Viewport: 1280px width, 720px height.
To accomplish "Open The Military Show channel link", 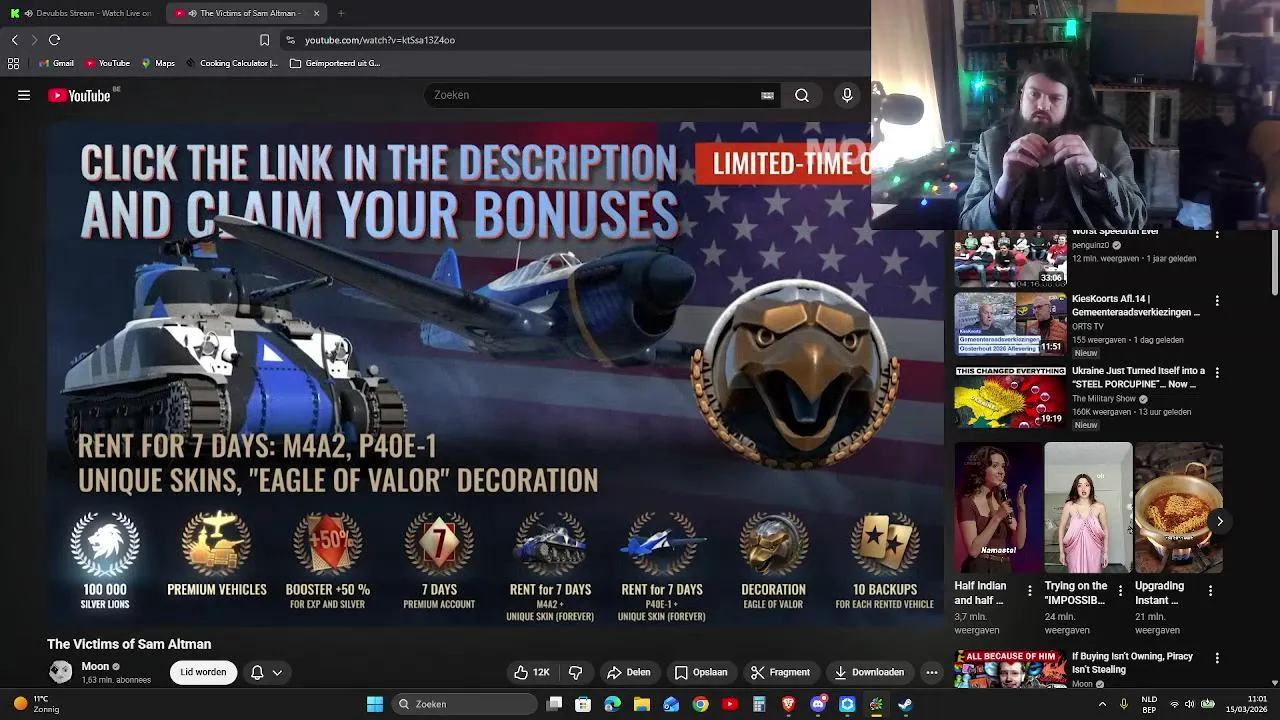I will pos(1104,399).
